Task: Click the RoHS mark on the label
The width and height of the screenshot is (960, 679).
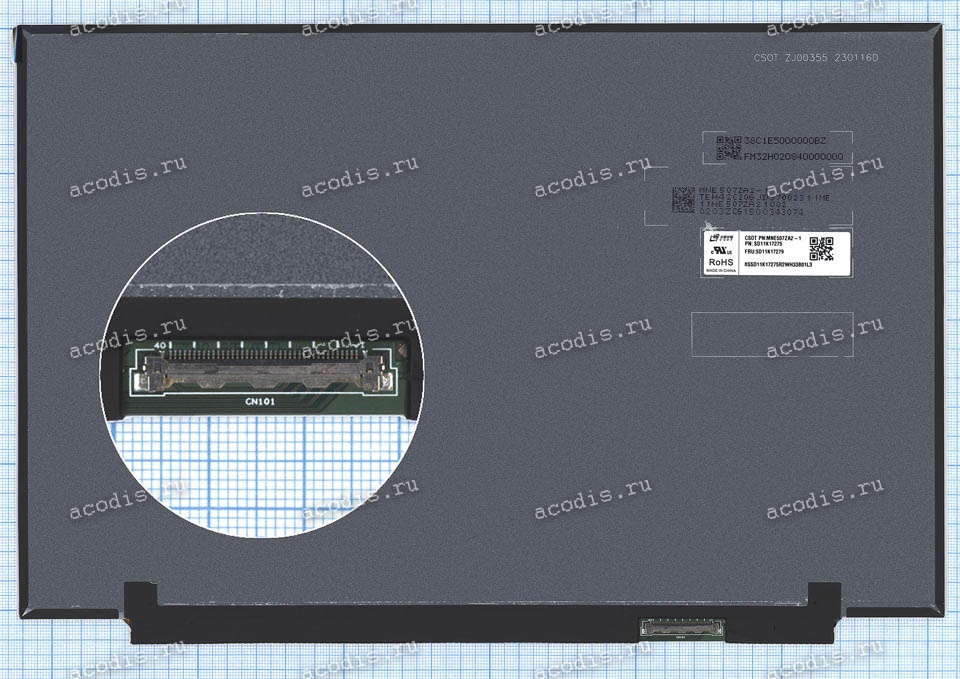Action: coord(721,260)
